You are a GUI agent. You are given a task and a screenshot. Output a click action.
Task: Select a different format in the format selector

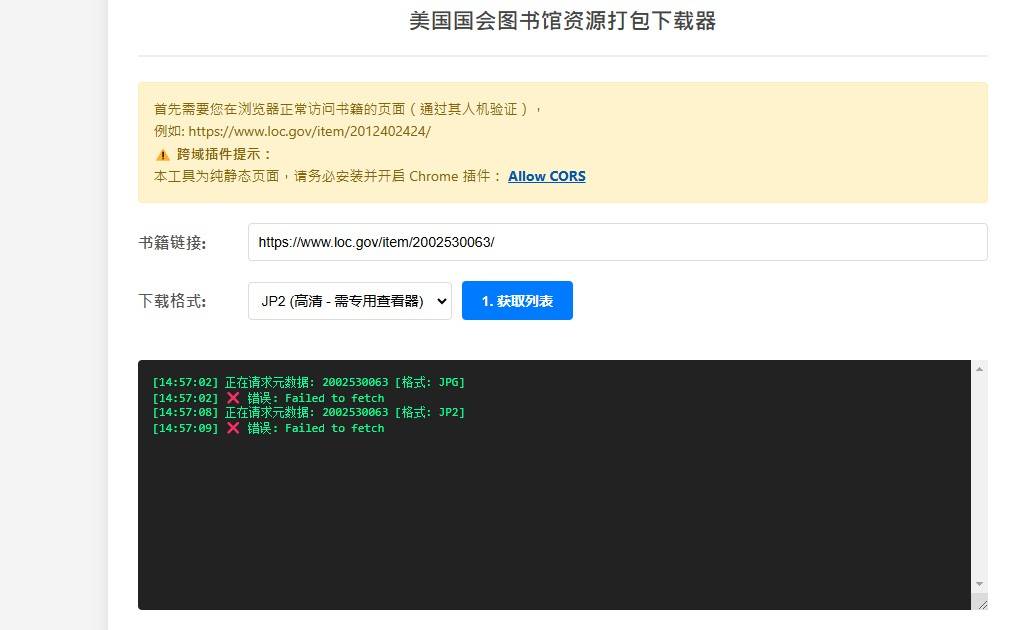tap(349, 300)
